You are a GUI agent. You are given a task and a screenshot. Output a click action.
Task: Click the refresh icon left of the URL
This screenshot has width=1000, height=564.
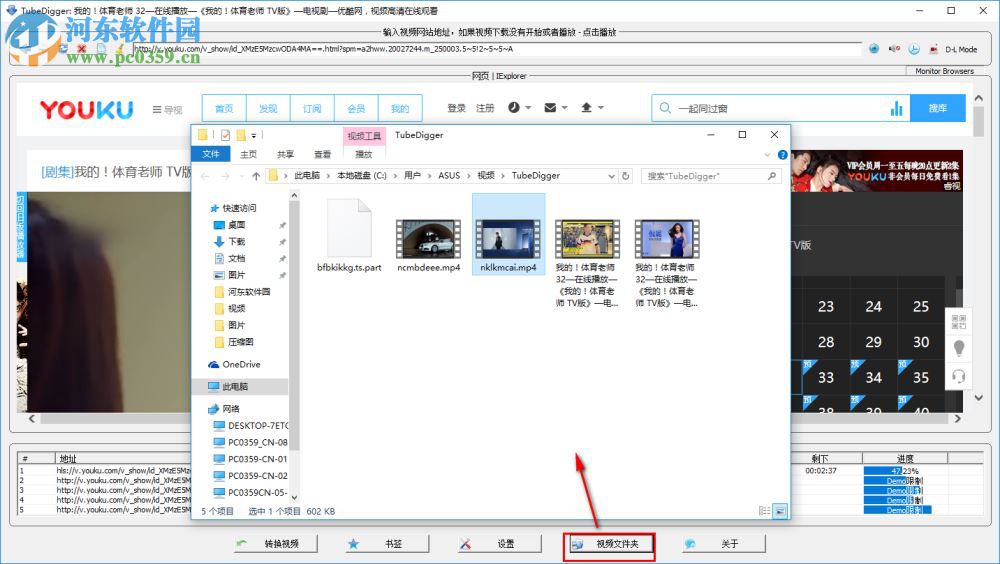pyautogui.click(x=62, y=49)
